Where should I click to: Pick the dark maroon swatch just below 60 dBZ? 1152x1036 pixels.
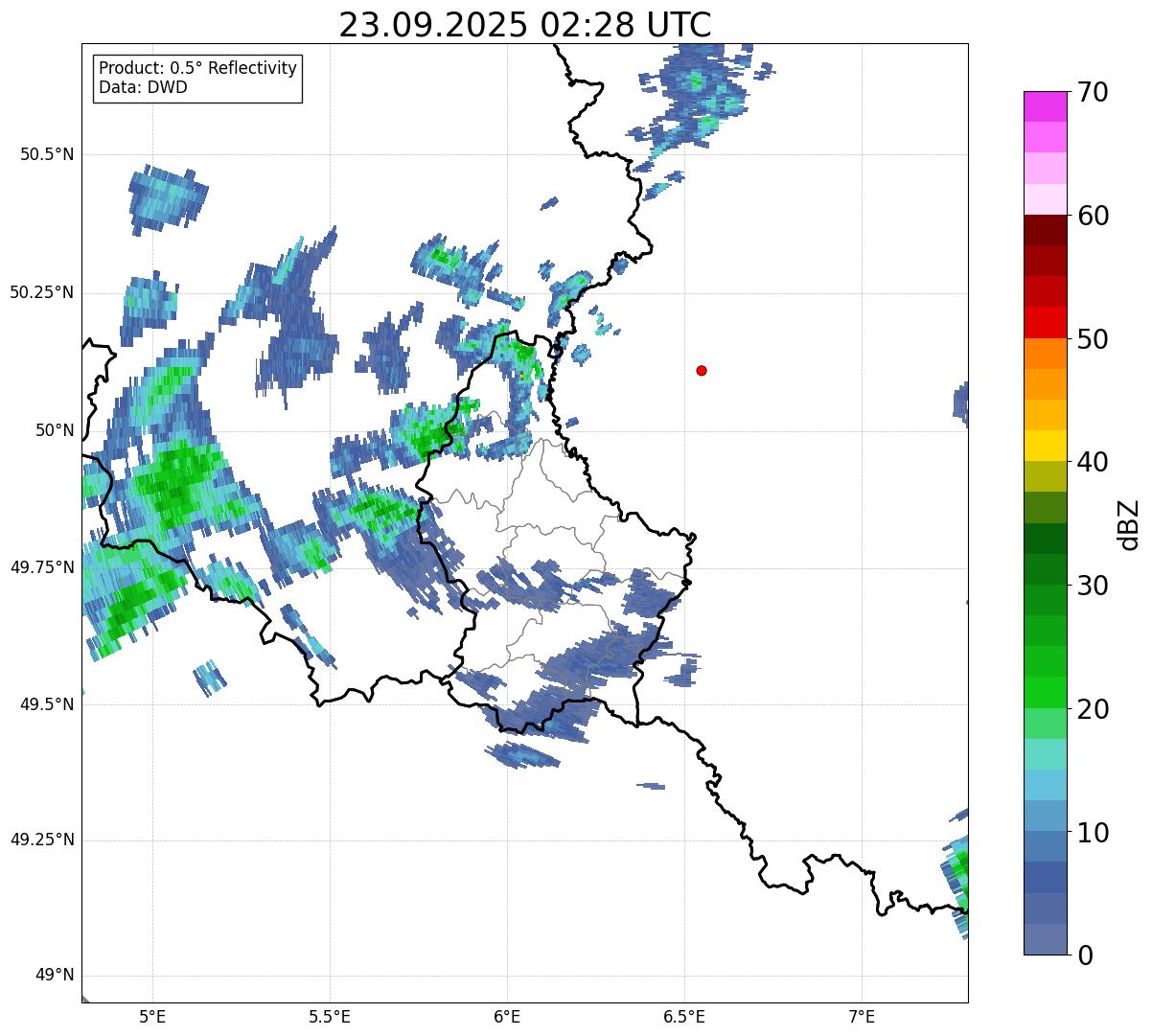[1046, 230]
